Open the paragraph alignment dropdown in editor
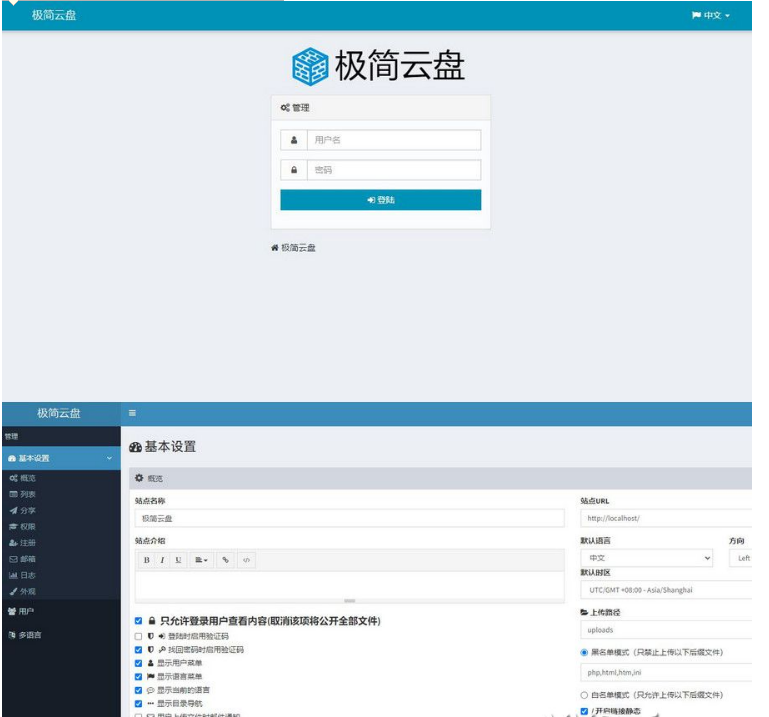 201,560
